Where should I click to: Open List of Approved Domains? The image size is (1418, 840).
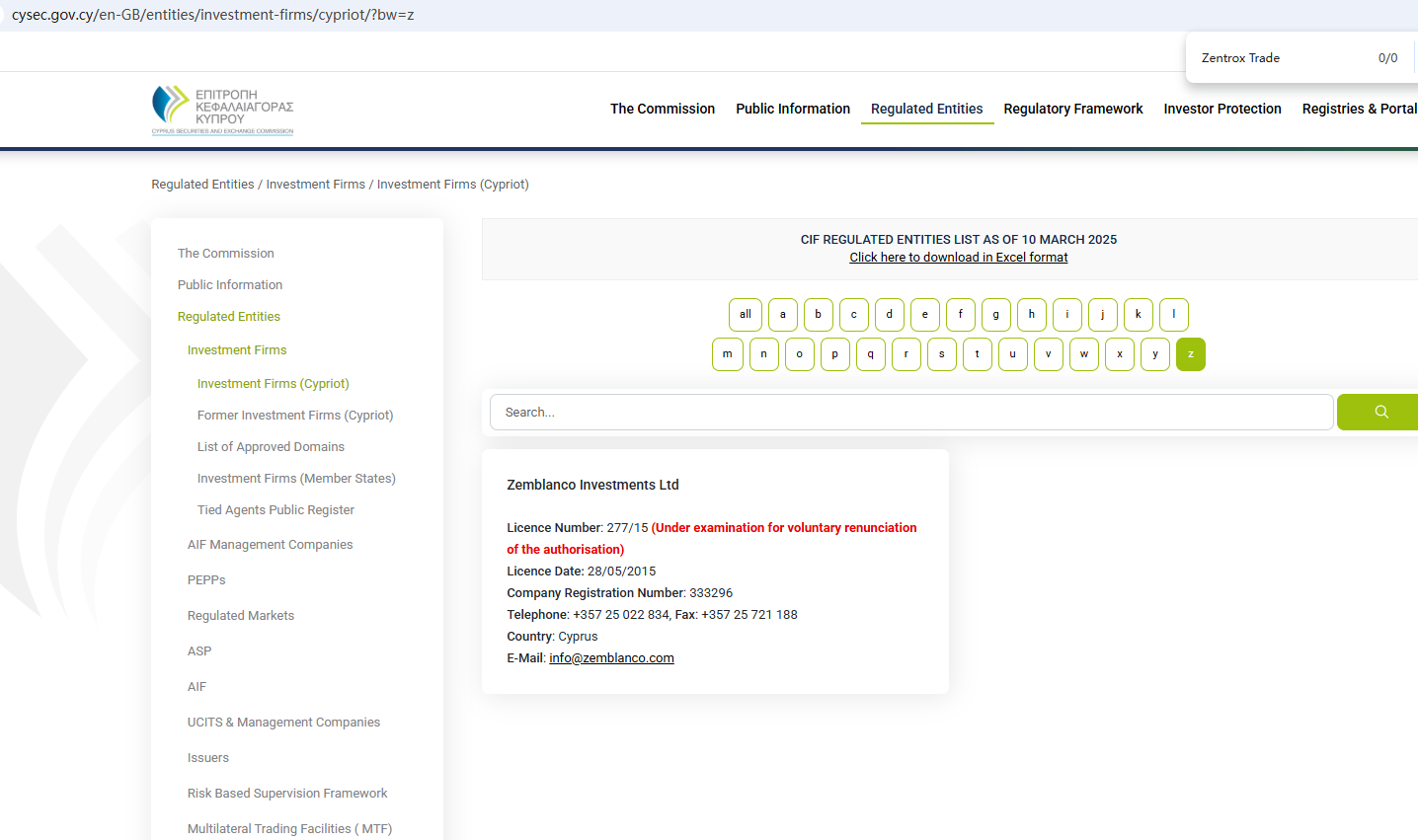[271, 447]
